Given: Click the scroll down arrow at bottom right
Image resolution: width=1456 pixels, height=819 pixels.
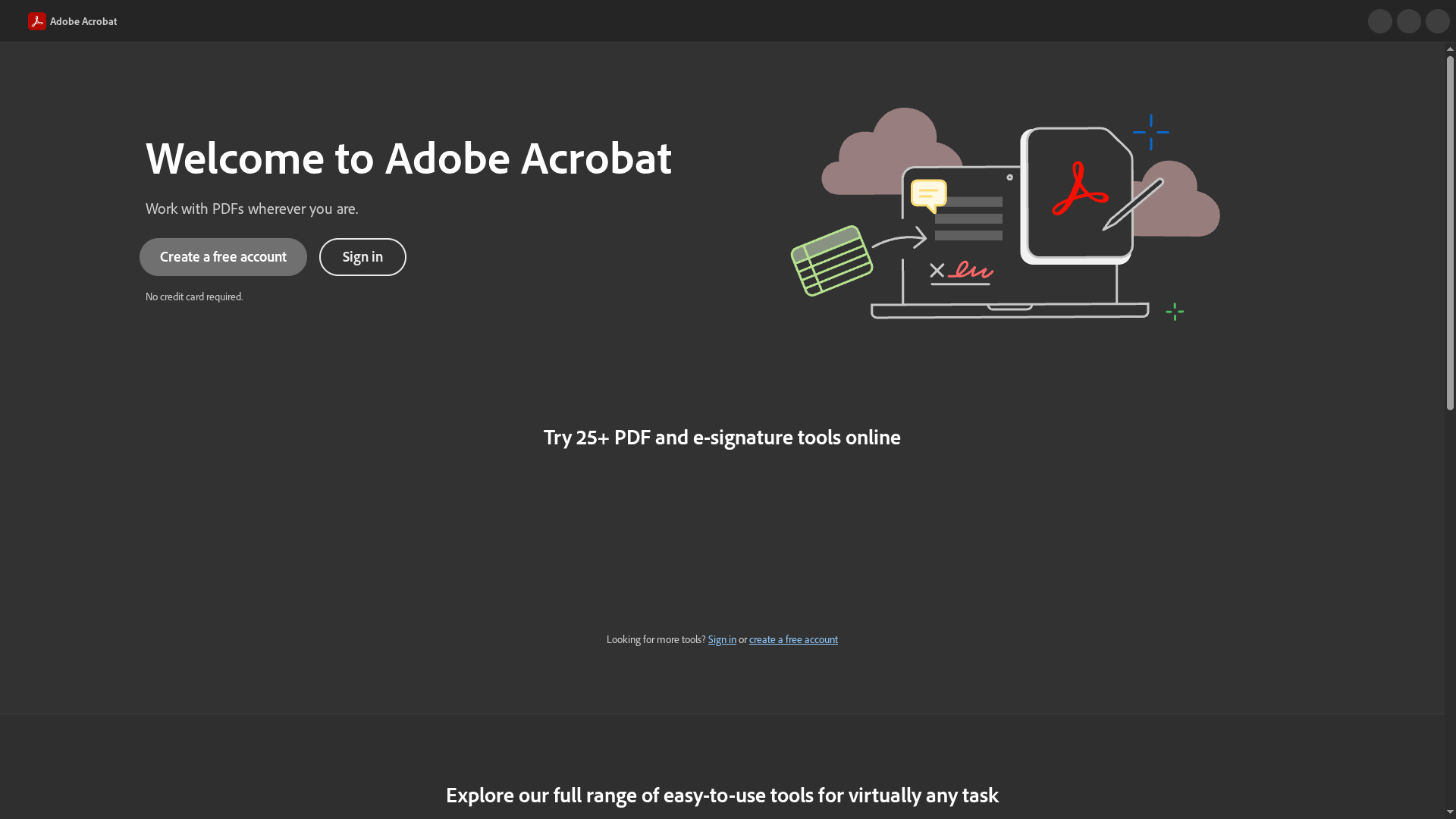Looking at the screenshot, I should (x=1449, y=812).
